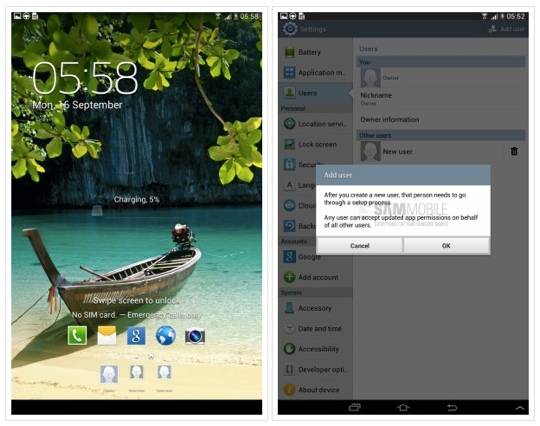Open the Phone app on lock screen

tap(77, 335)
